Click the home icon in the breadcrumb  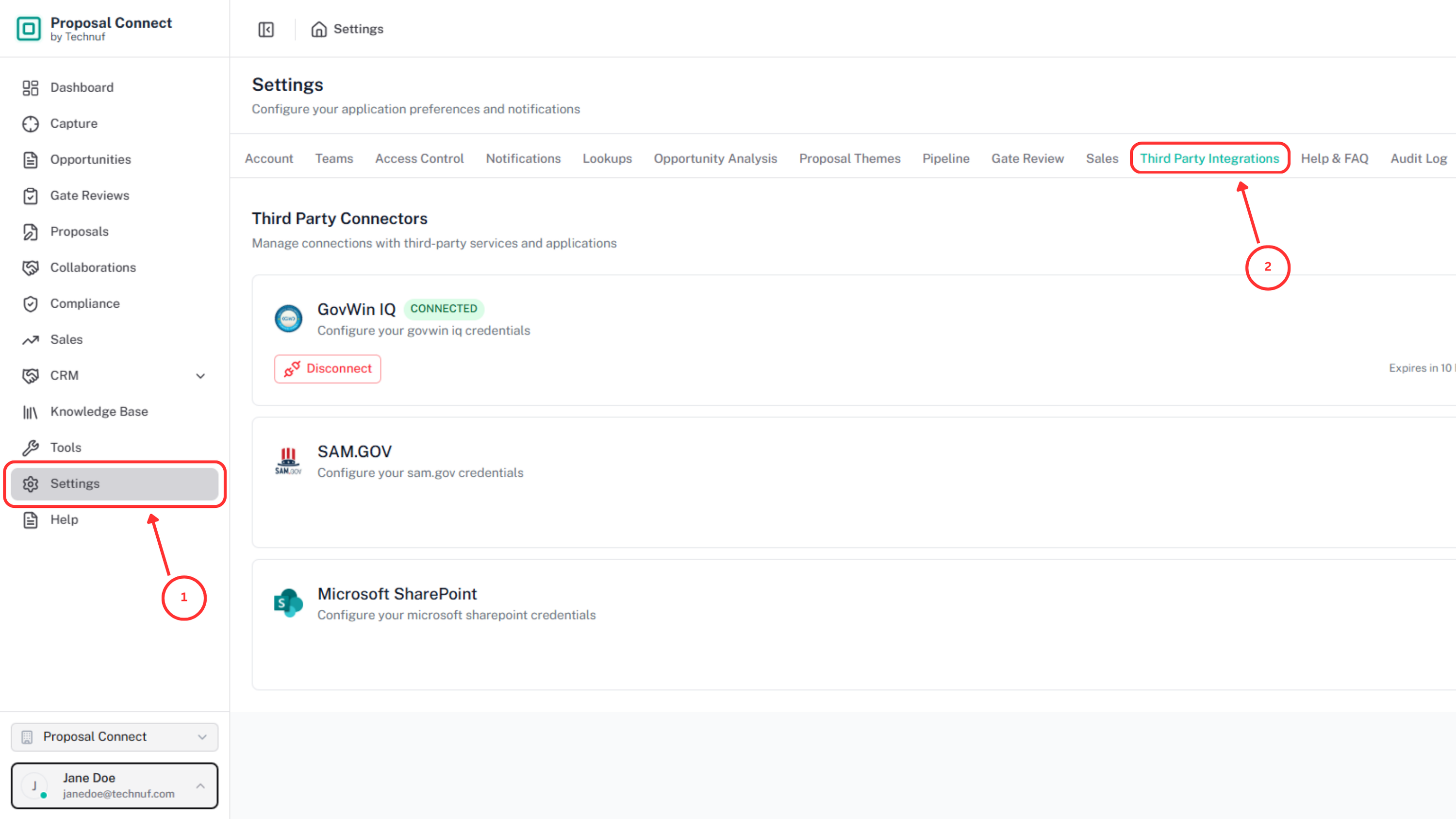tap(319, 30)
